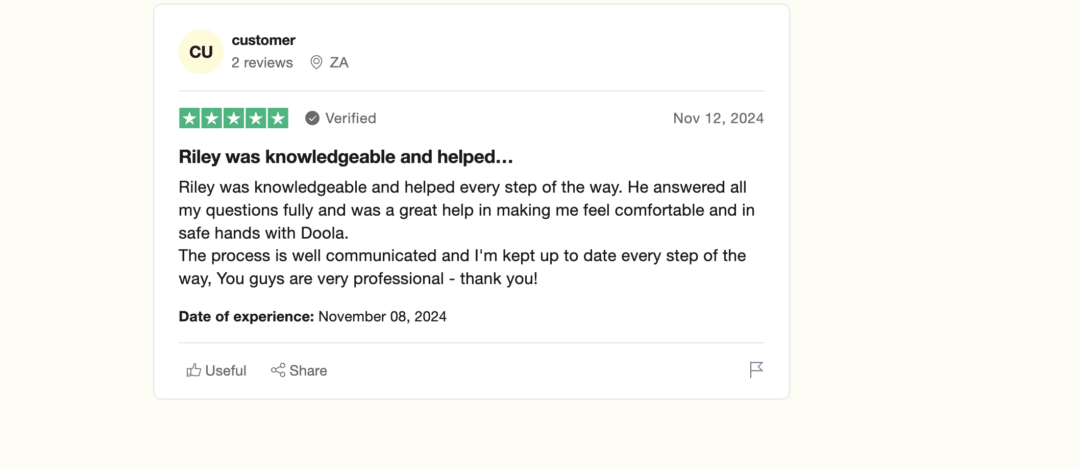
Task: Click the fifth green rating star
Action: tap(278, 118)
